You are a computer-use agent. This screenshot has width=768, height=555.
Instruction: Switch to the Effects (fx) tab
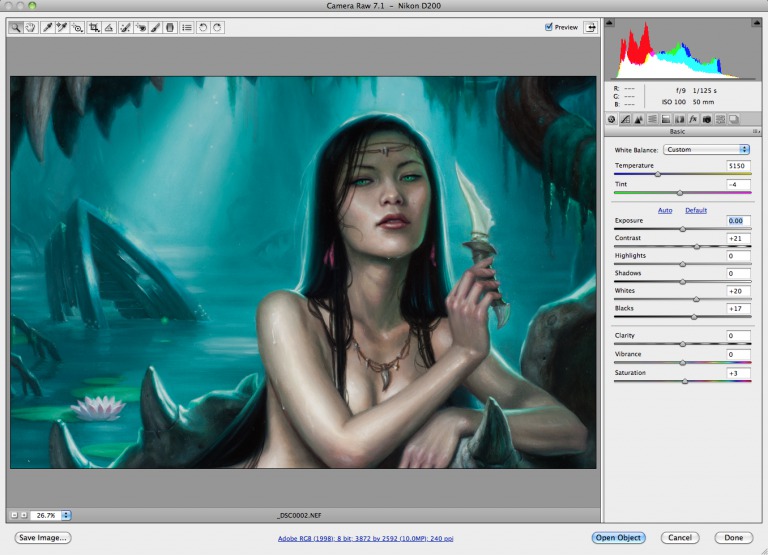(692, 119)
